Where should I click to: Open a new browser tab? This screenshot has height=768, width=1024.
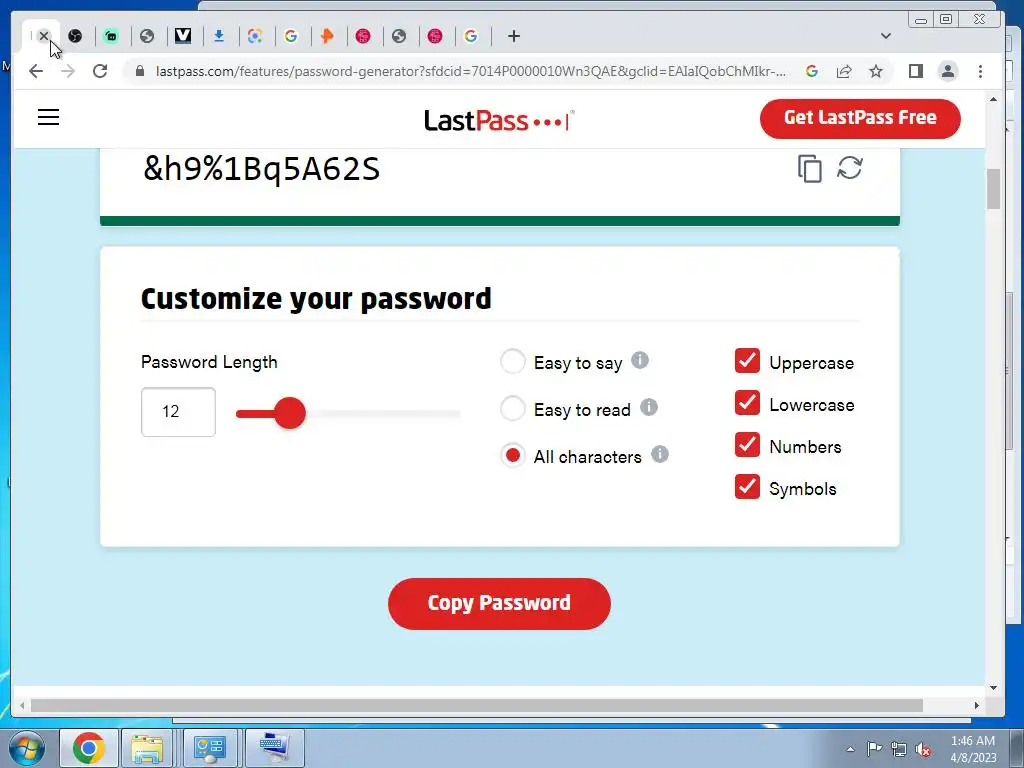coord(514,36)
